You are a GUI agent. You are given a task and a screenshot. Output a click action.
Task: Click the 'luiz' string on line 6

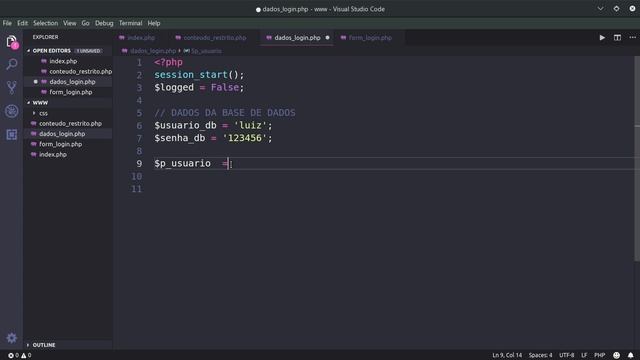[x=250, y=126]
